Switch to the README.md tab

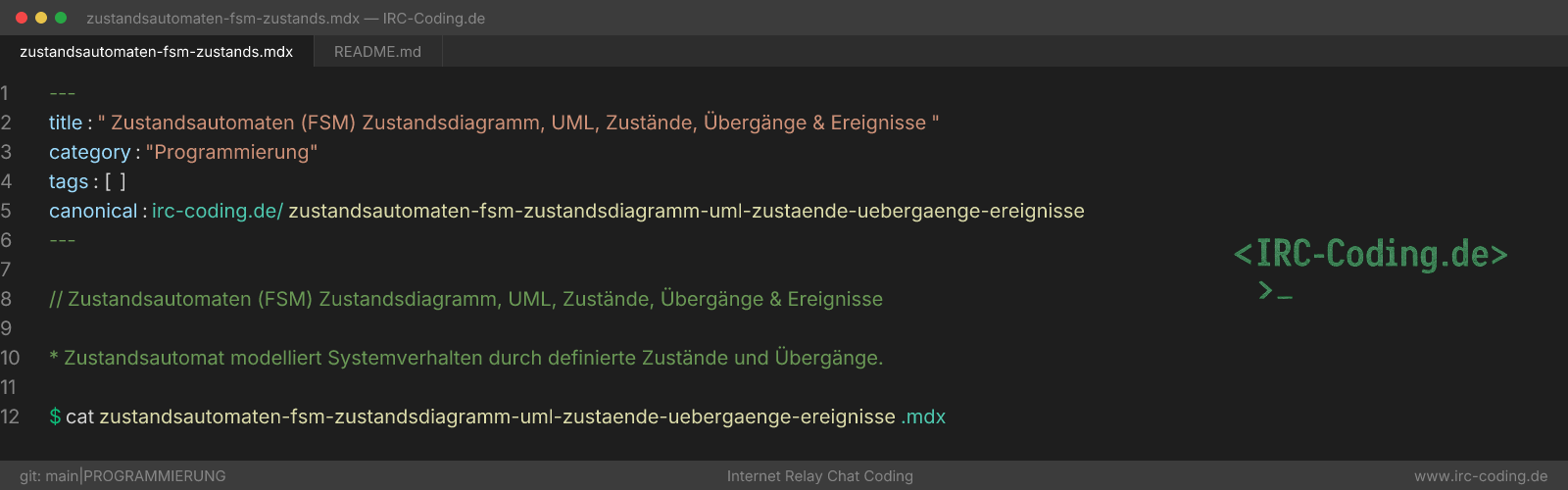377,52
